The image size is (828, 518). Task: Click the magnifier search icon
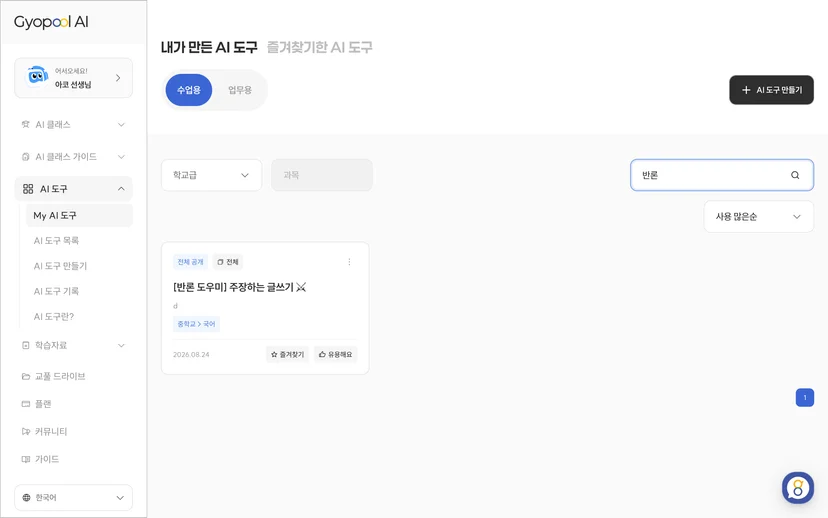click(x=795, y=175)
